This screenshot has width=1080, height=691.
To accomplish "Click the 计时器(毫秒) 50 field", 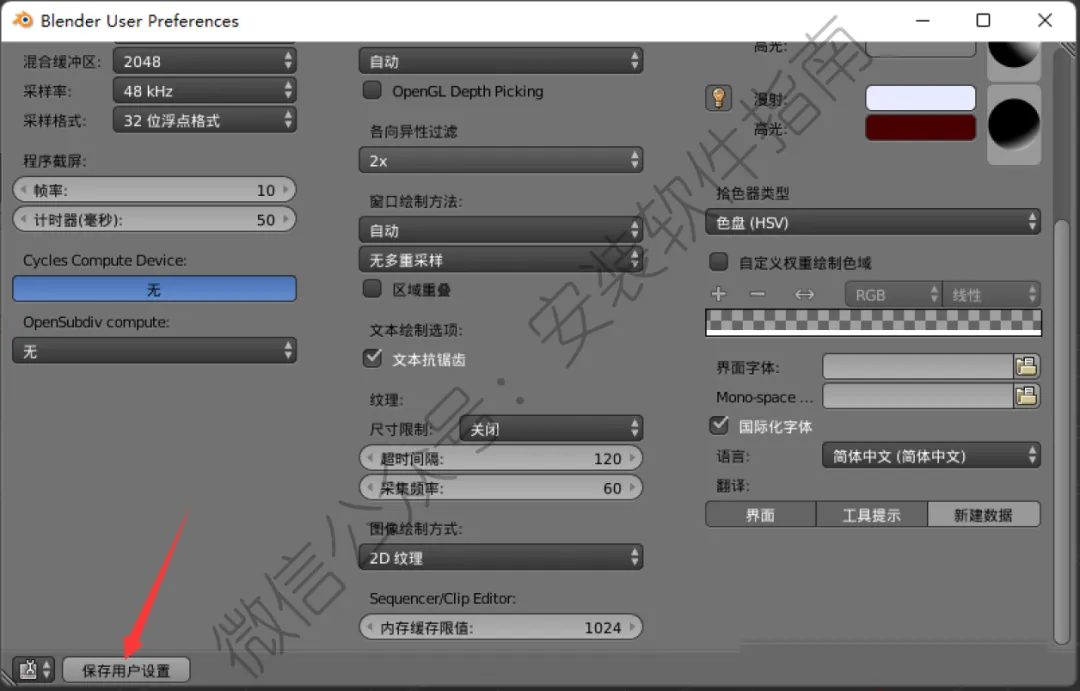I will [154, 219].
